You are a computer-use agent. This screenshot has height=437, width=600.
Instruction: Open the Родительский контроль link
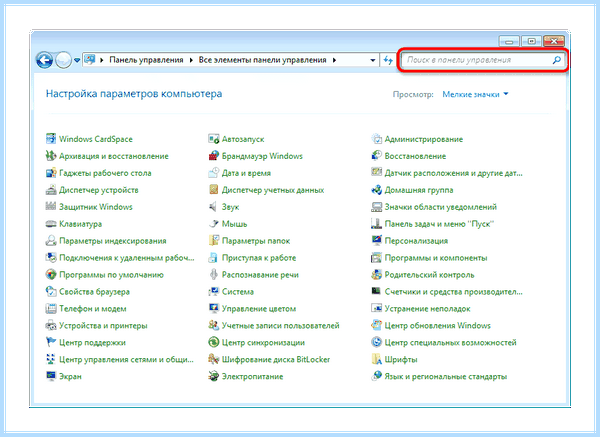click(429, 275)
